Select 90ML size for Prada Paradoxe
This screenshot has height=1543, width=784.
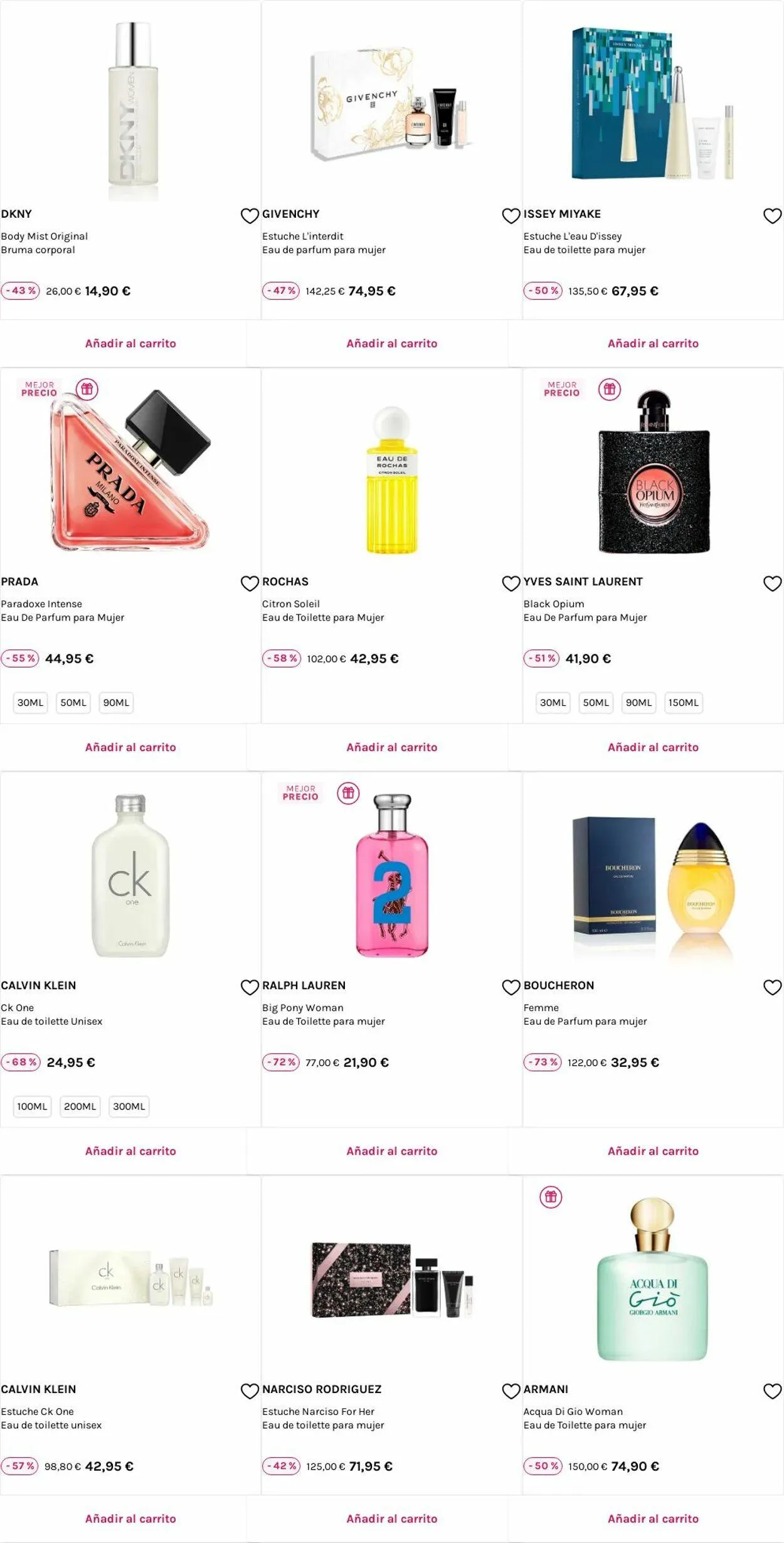(x=116, y=703)
